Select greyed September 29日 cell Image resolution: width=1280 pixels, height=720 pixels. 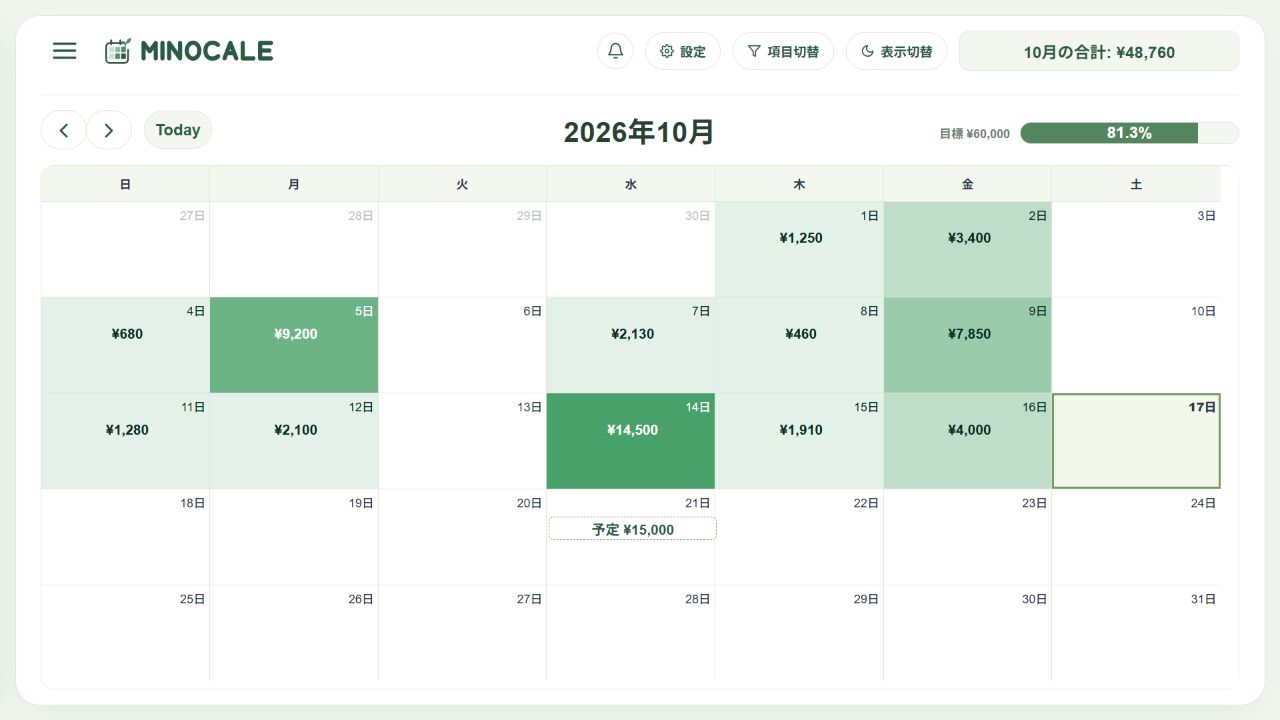coord(462,249)
